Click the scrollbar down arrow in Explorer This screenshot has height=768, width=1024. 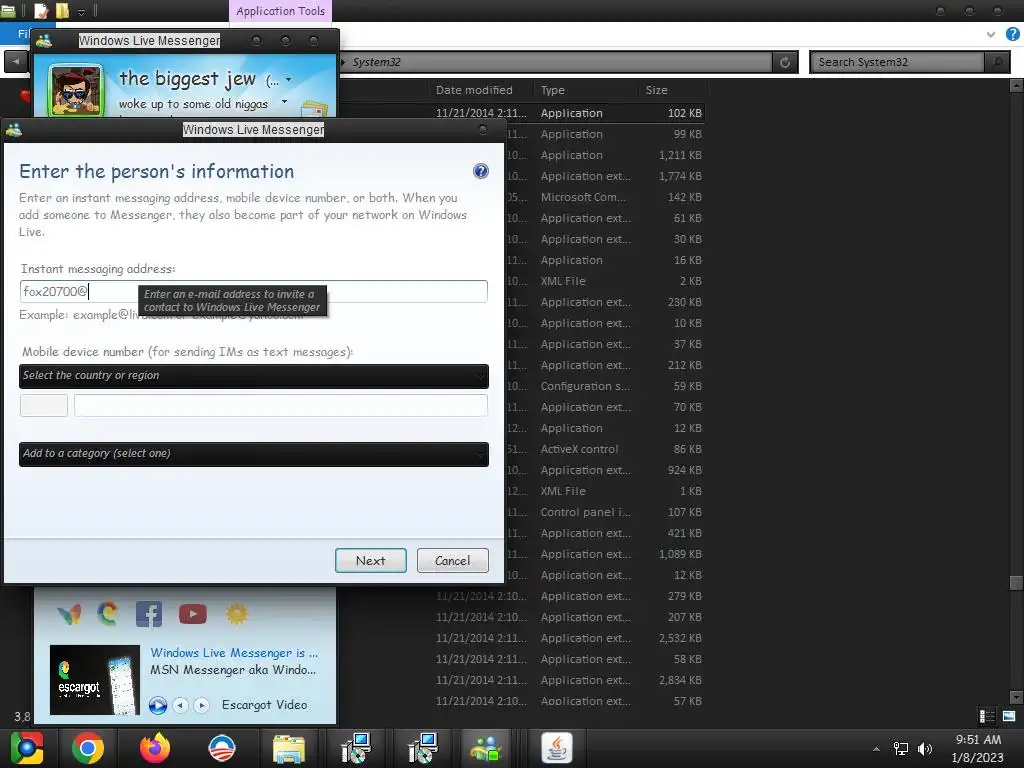1016,697
